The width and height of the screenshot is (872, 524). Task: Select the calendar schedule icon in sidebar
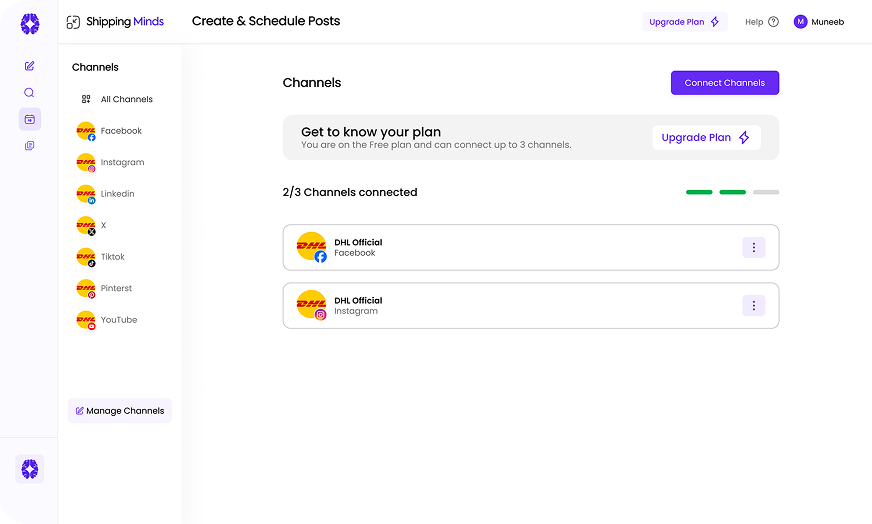[30, 119]
